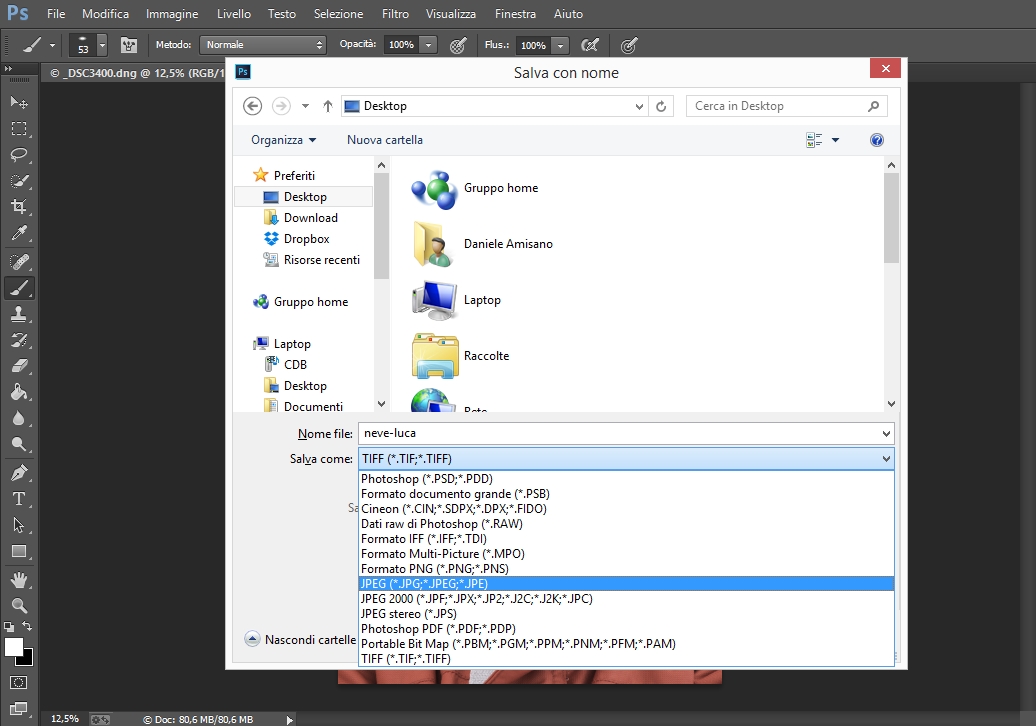Select the Brush tool in toolbox

(x=18, y=288)
